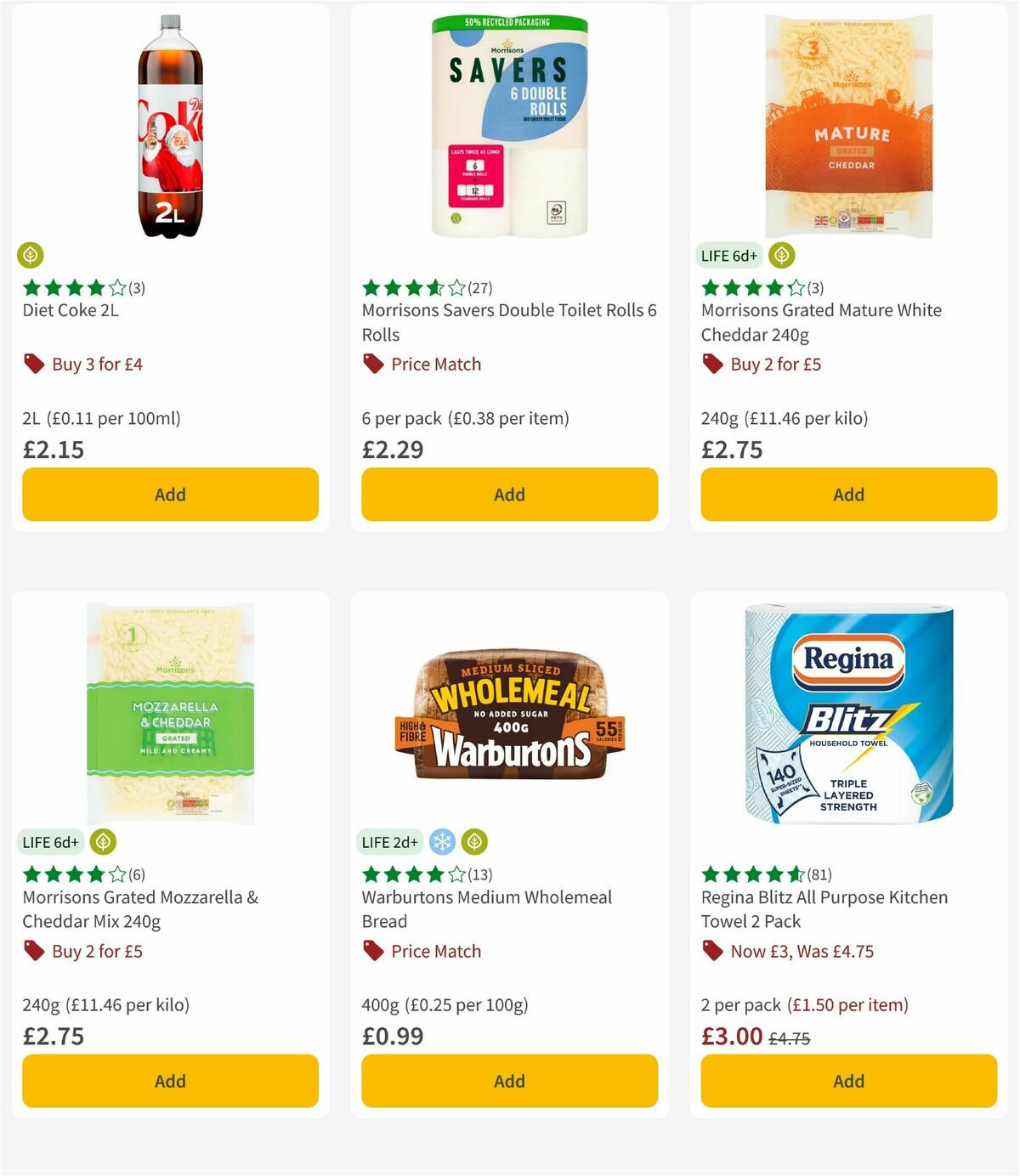
Task: Click the LIFE 2d+ badge on Warburtons bread
Action: coord(389,842)
